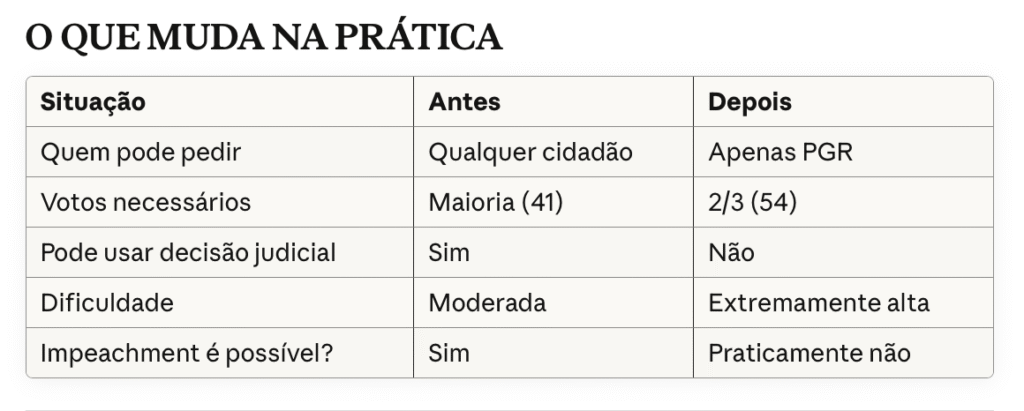Select the "Moderada" cell
The width and height of the screenshot is (1024, 411).
pos(487,303)
